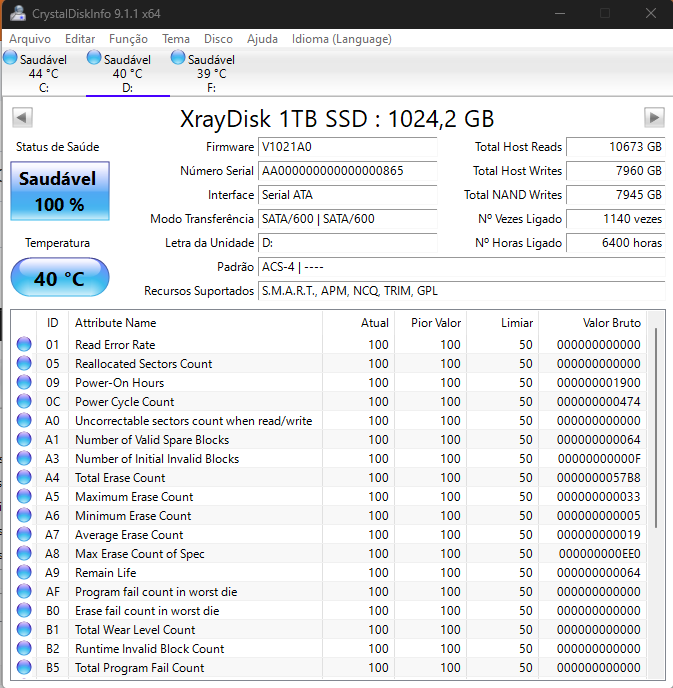Open the Editar menu

click(x=80, y=39)
